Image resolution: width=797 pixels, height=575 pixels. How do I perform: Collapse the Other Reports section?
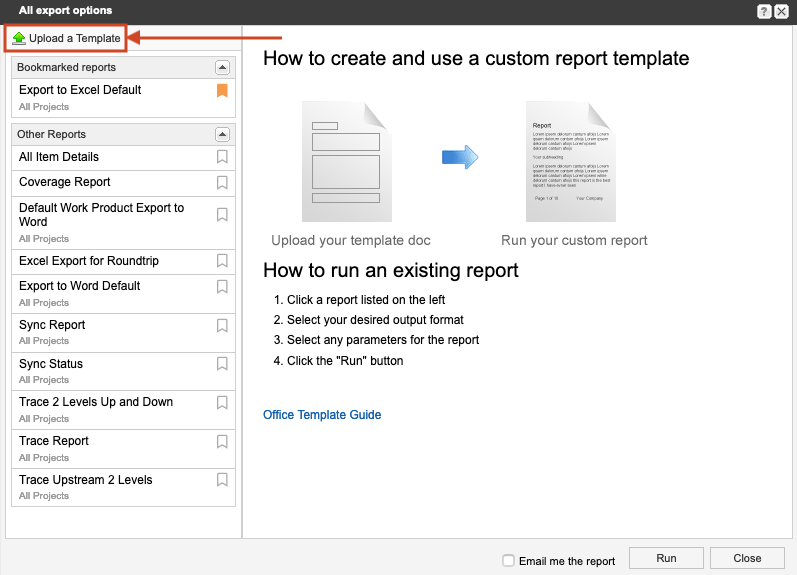(x=222, y=134)
